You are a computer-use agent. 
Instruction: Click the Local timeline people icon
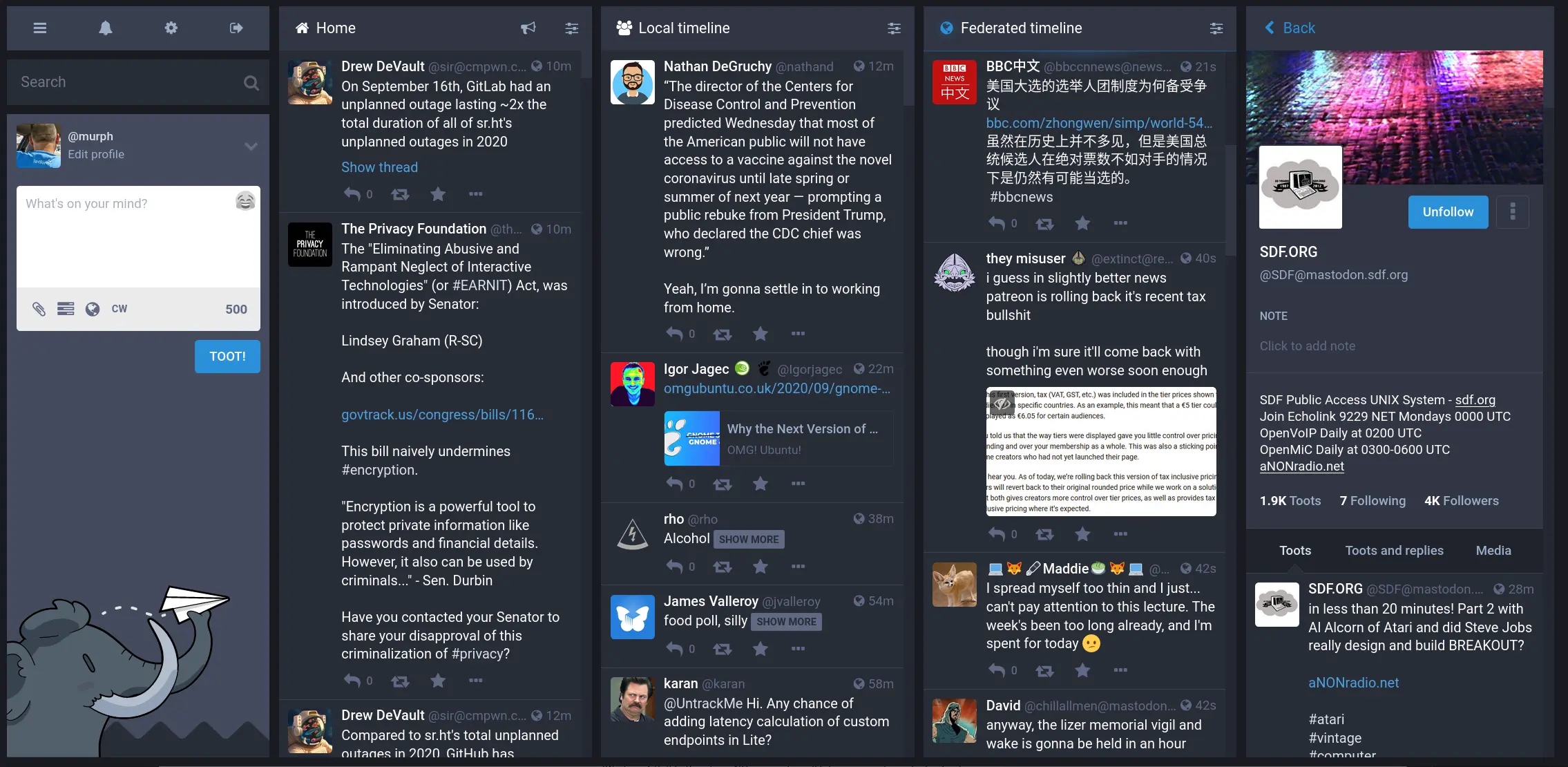click(x=622, y=27)
